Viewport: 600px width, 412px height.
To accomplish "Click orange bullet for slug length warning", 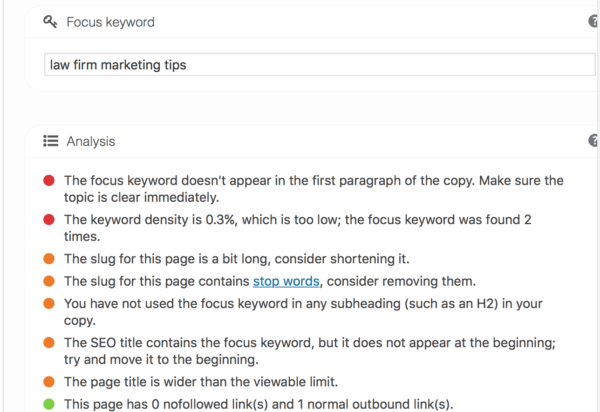I will pyautogui.click(x=49, y=259).
